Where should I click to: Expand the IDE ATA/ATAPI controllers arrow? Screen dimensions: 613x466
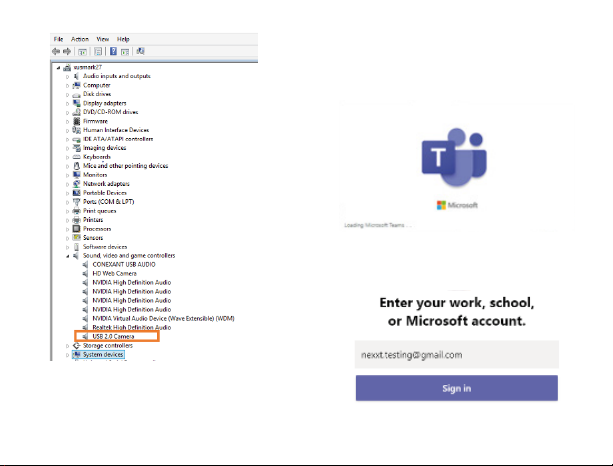pos(68,140)
